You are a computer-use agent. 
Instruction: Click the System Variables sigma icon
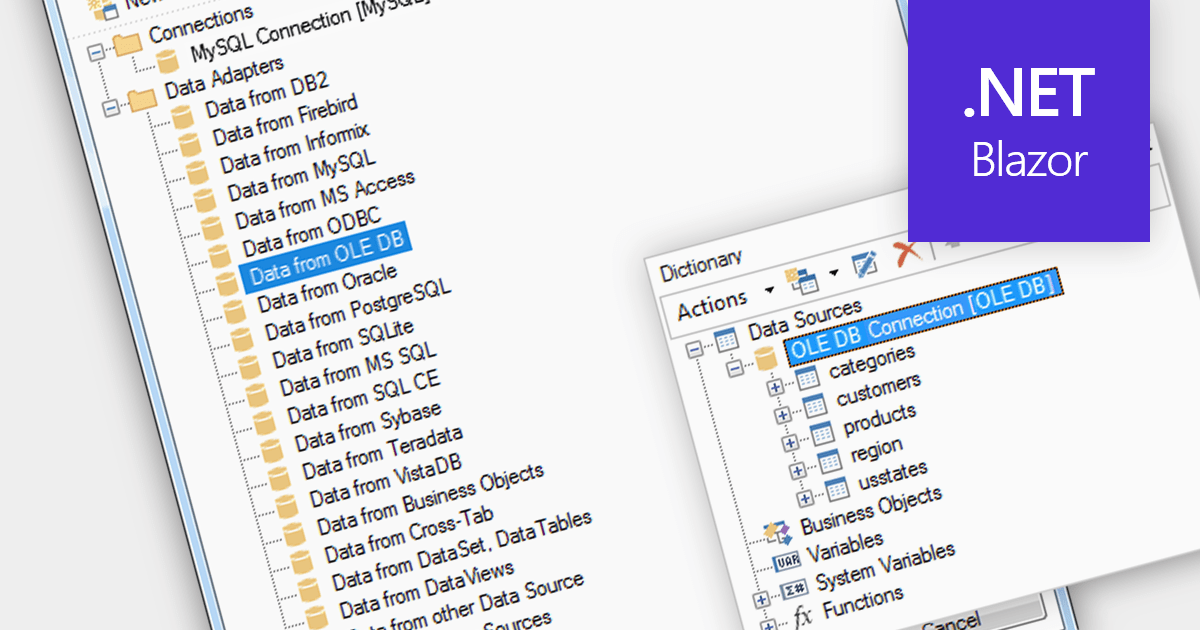pos(793,588)
